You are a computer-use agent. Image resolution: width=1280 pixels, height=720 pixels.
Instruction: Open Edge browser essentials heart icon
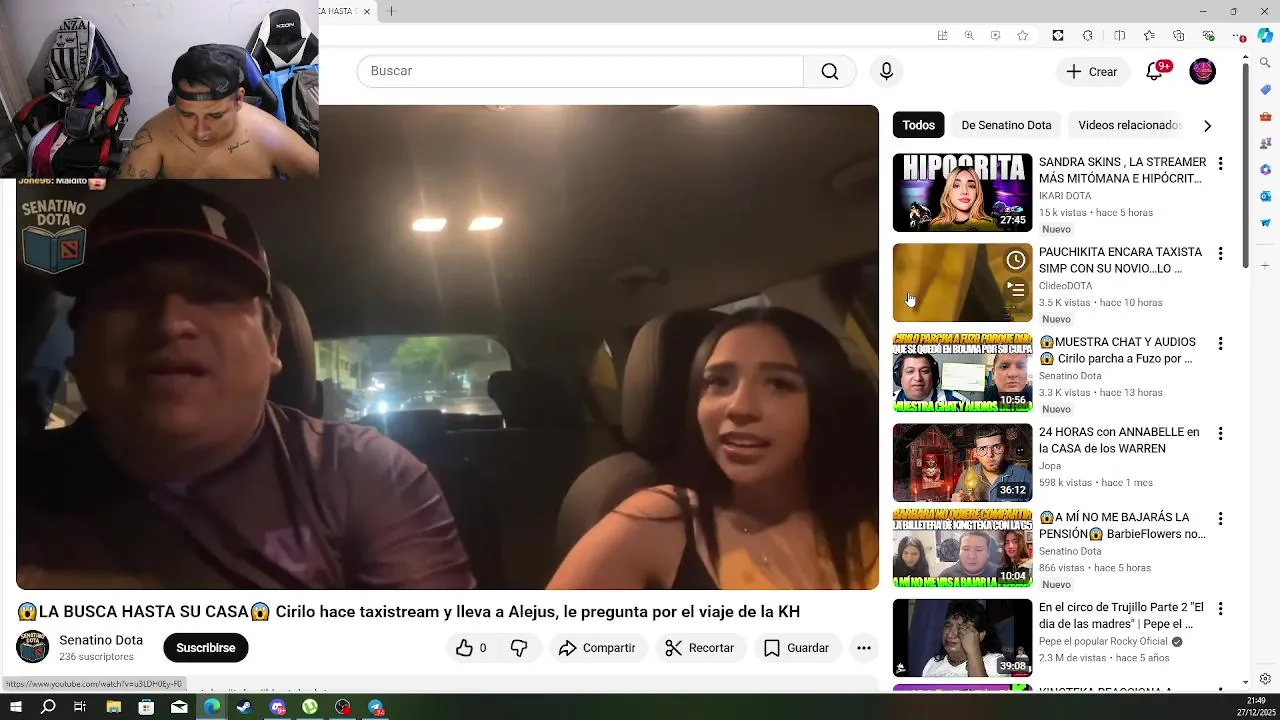coord(1209,36)
